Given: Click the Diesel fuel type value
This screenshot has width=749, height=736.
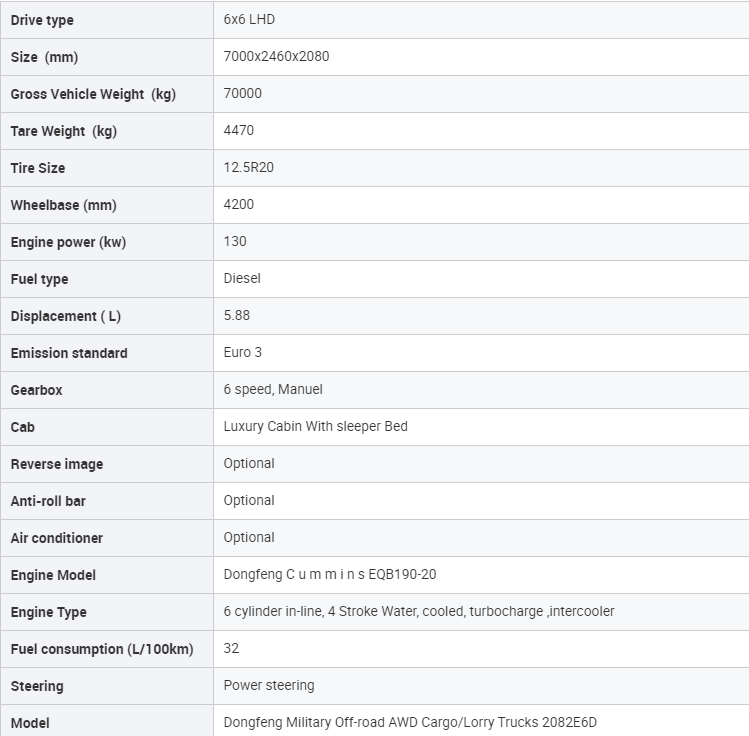Looking at the screenshot, I should [x=242, y=278].
